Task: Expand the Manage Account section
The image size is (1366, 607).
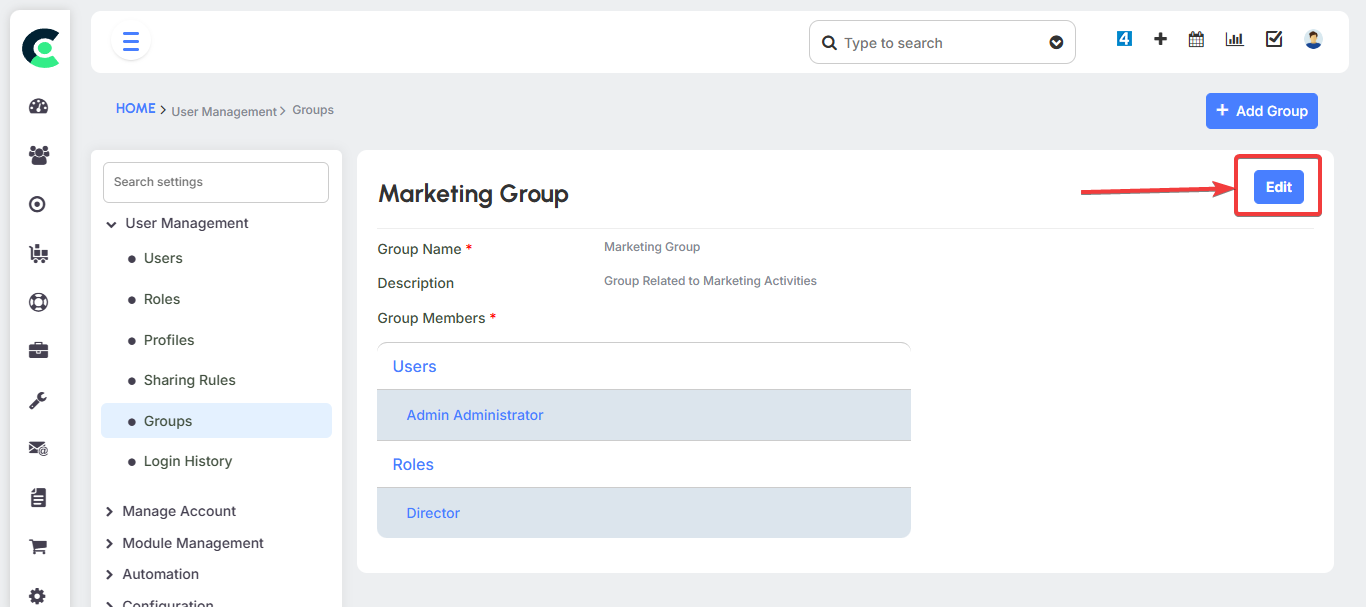Action: (110, 512)
